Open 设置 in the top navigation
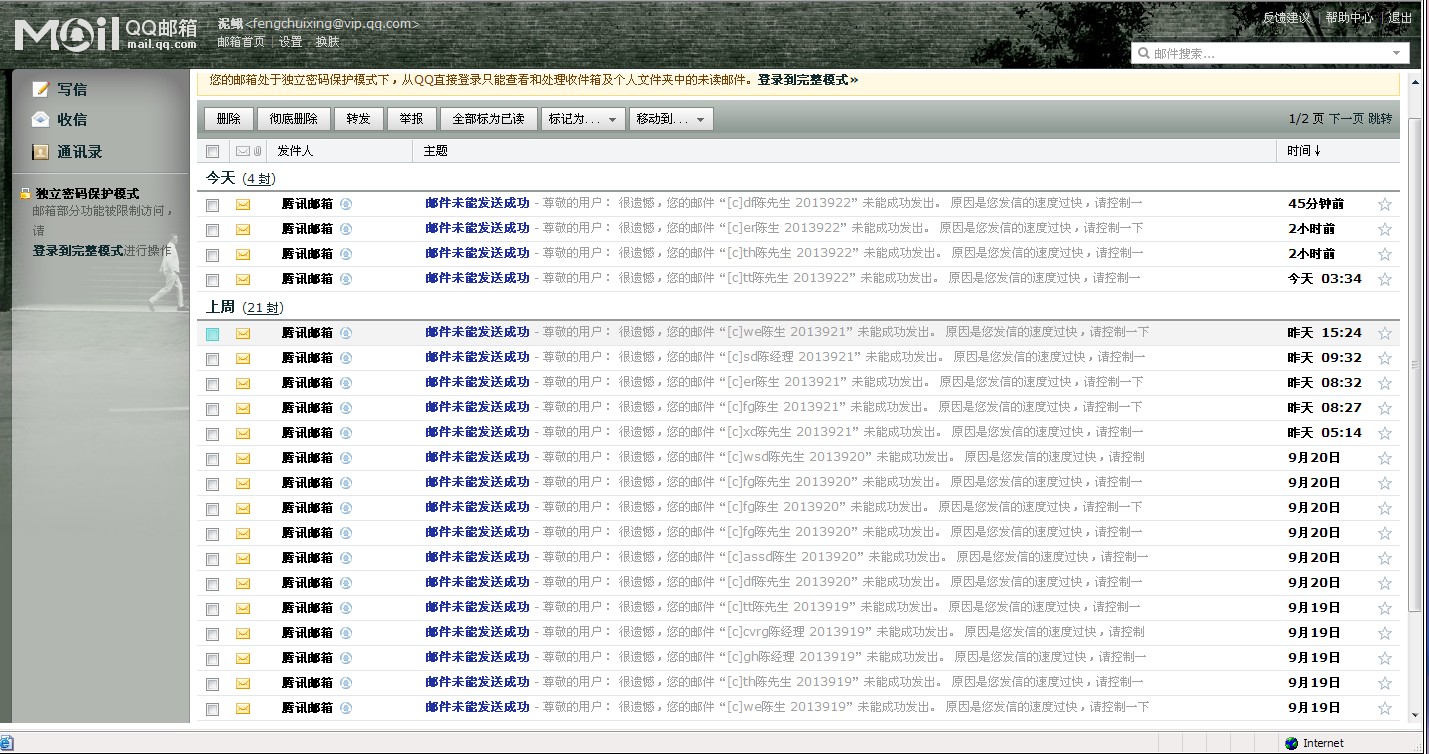This screenshot has width=1429, height=754. tap(290, 42)
